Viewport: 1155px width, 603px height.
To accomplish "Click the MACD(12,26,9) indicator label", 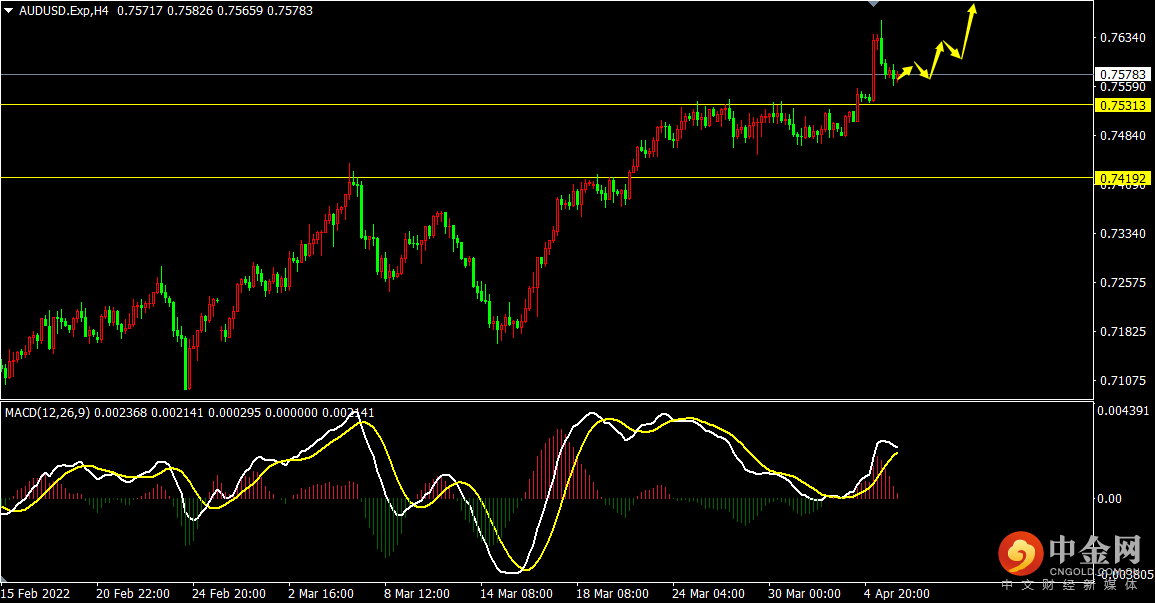I will (47, 413).
